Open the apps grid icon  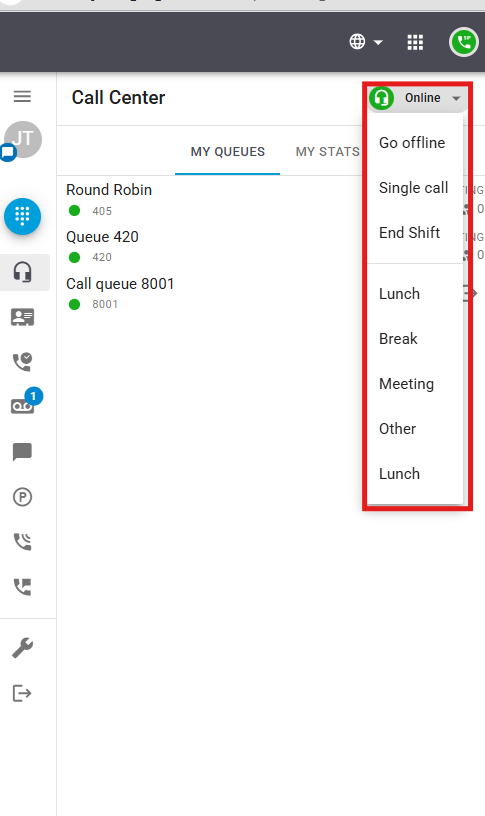point(415,42)
